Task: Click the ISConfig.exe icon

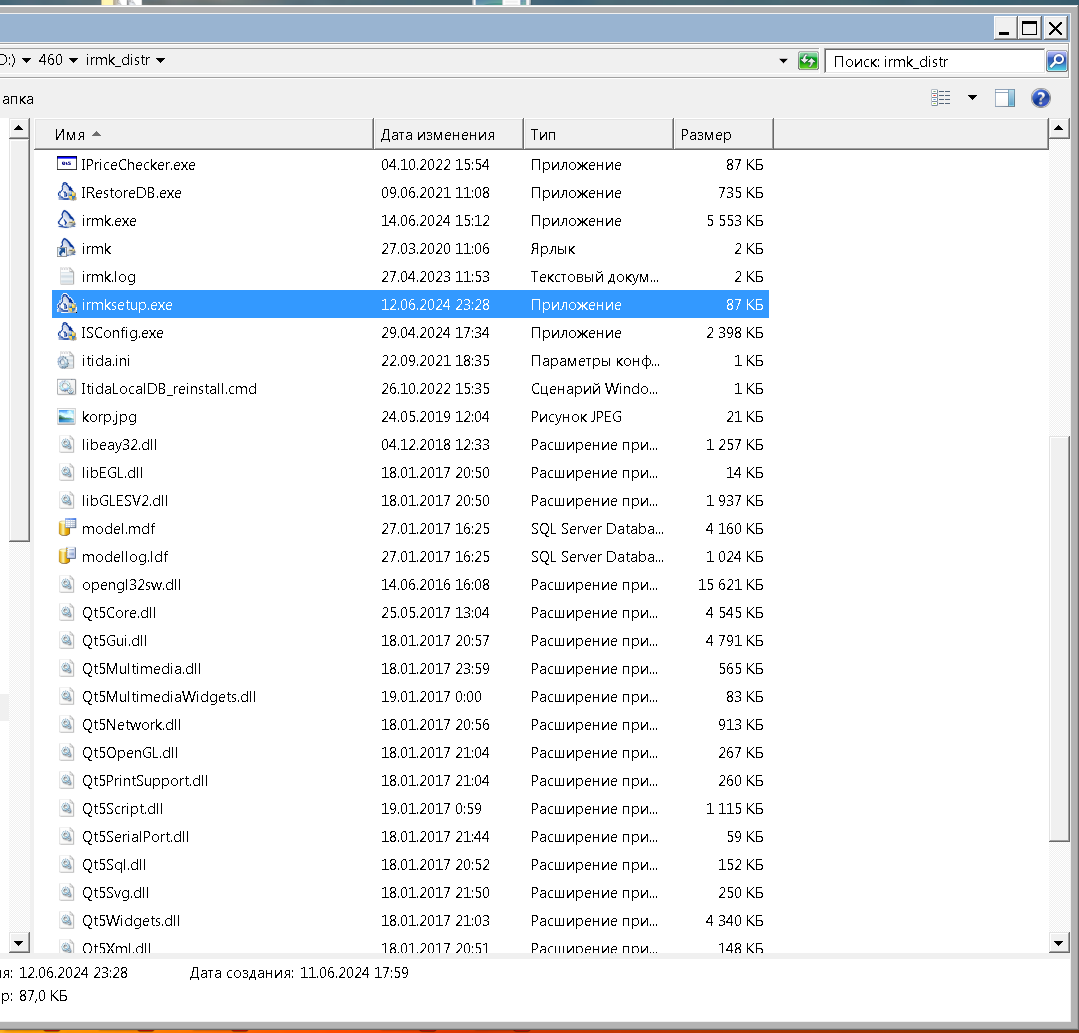Action: point(66,332)
